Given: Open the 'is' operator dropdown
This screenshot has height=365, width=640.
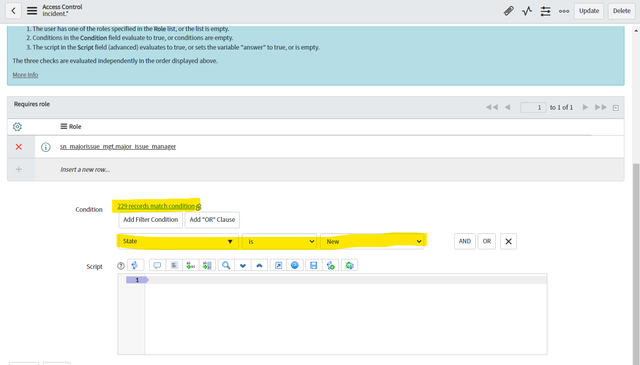Looking at the screenshot, I should [x=279, y=241].
